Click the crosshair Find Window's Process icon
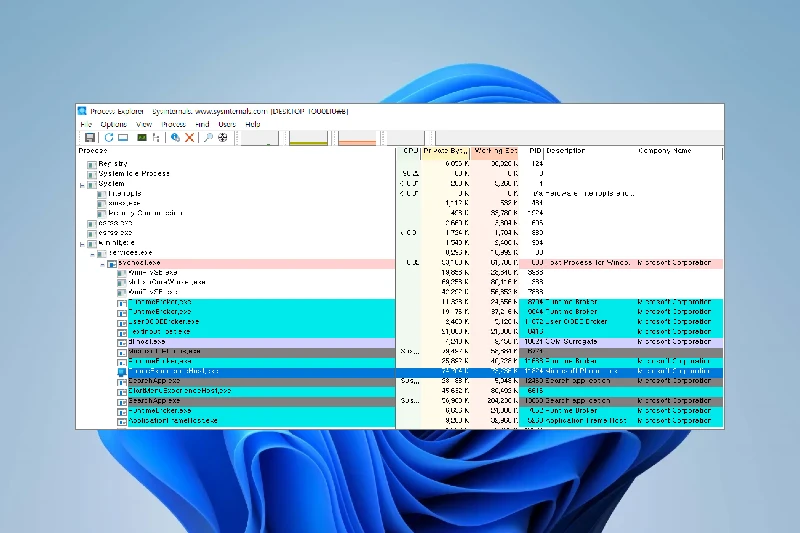800x533 pixels. (222, 138)
